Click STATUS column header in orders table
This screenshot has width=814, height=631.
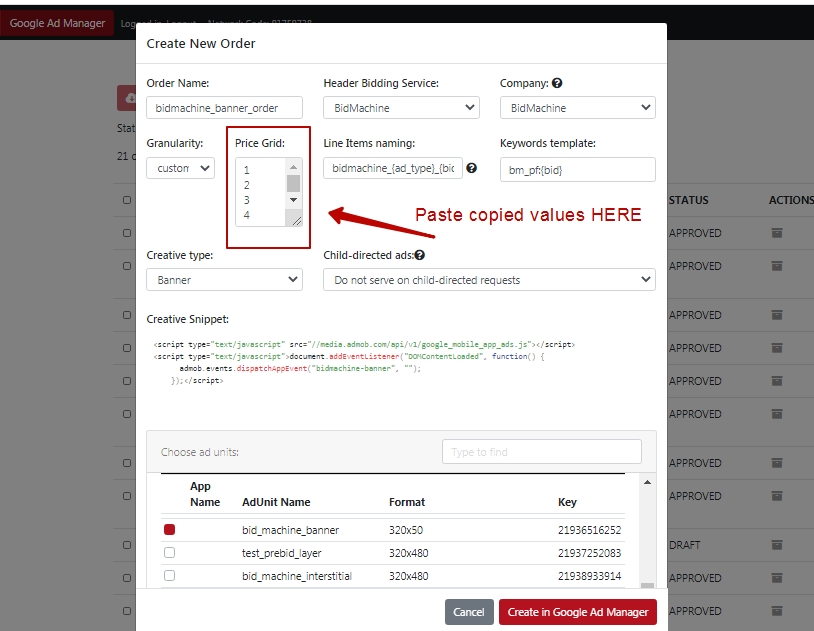click(688, 200)
